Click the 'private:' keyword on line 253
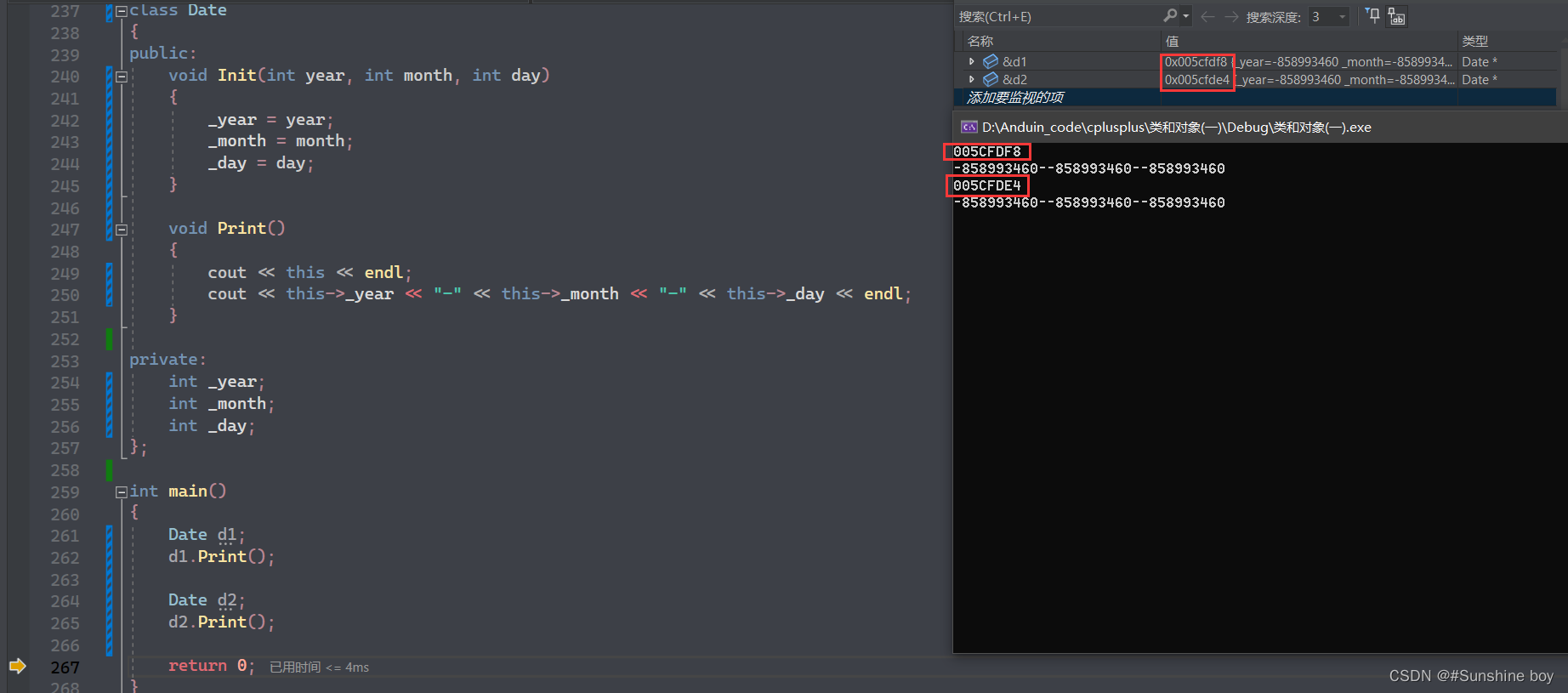Screen dimensions: 1568x693 (168, 360)
